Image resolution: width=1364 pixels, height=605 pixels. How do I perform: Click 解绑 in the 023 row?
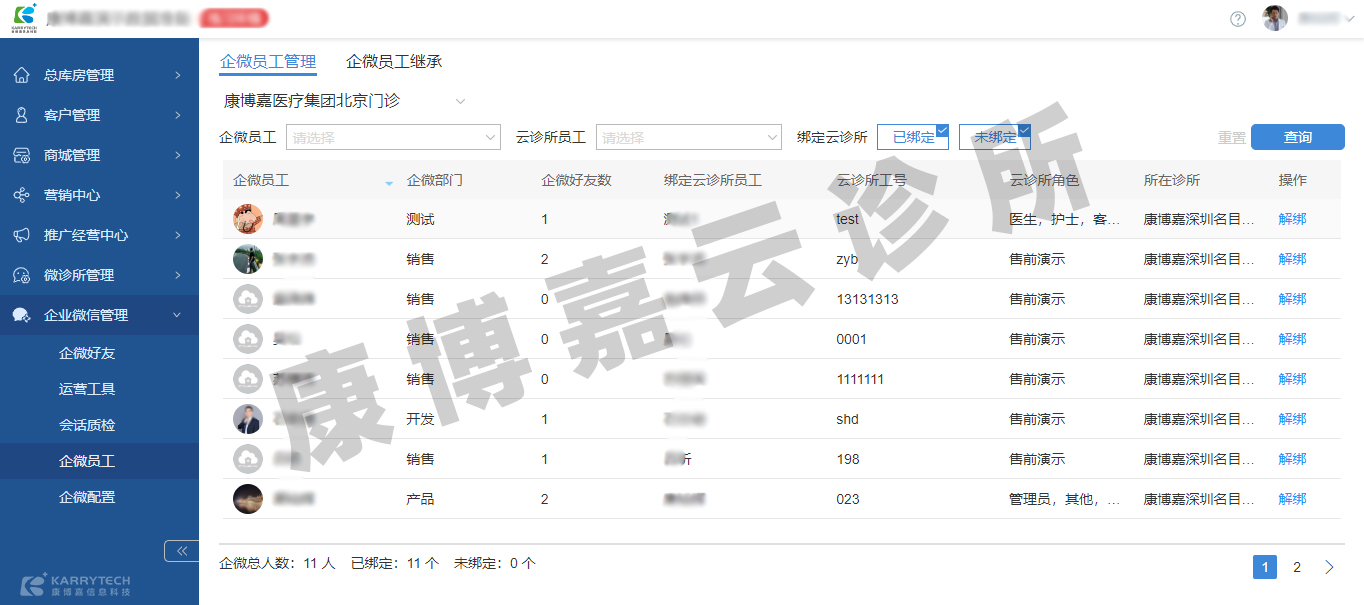click(1292, 499)
